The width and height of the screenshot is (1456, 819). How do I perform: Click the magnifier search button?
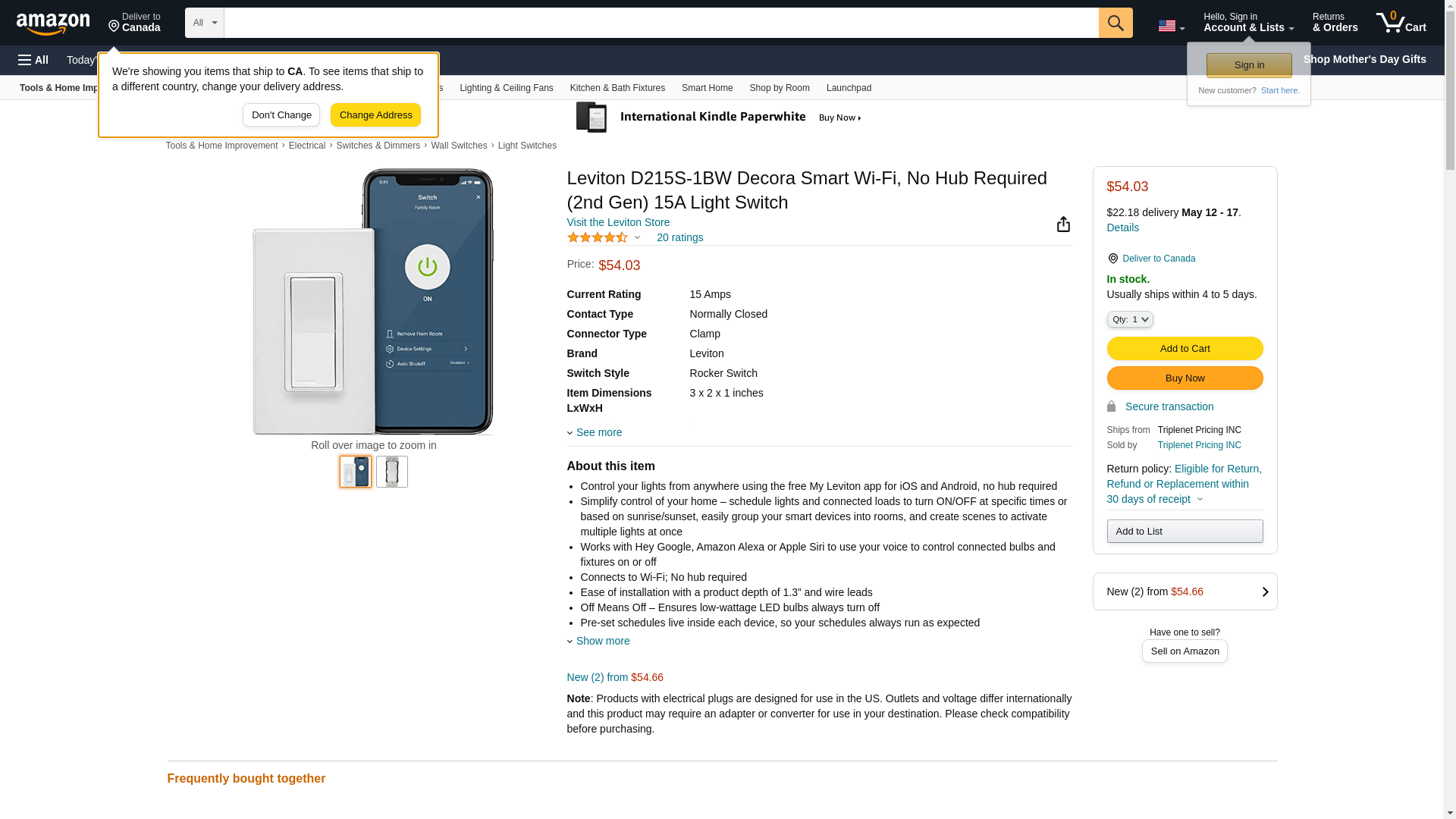[1115, 23]
